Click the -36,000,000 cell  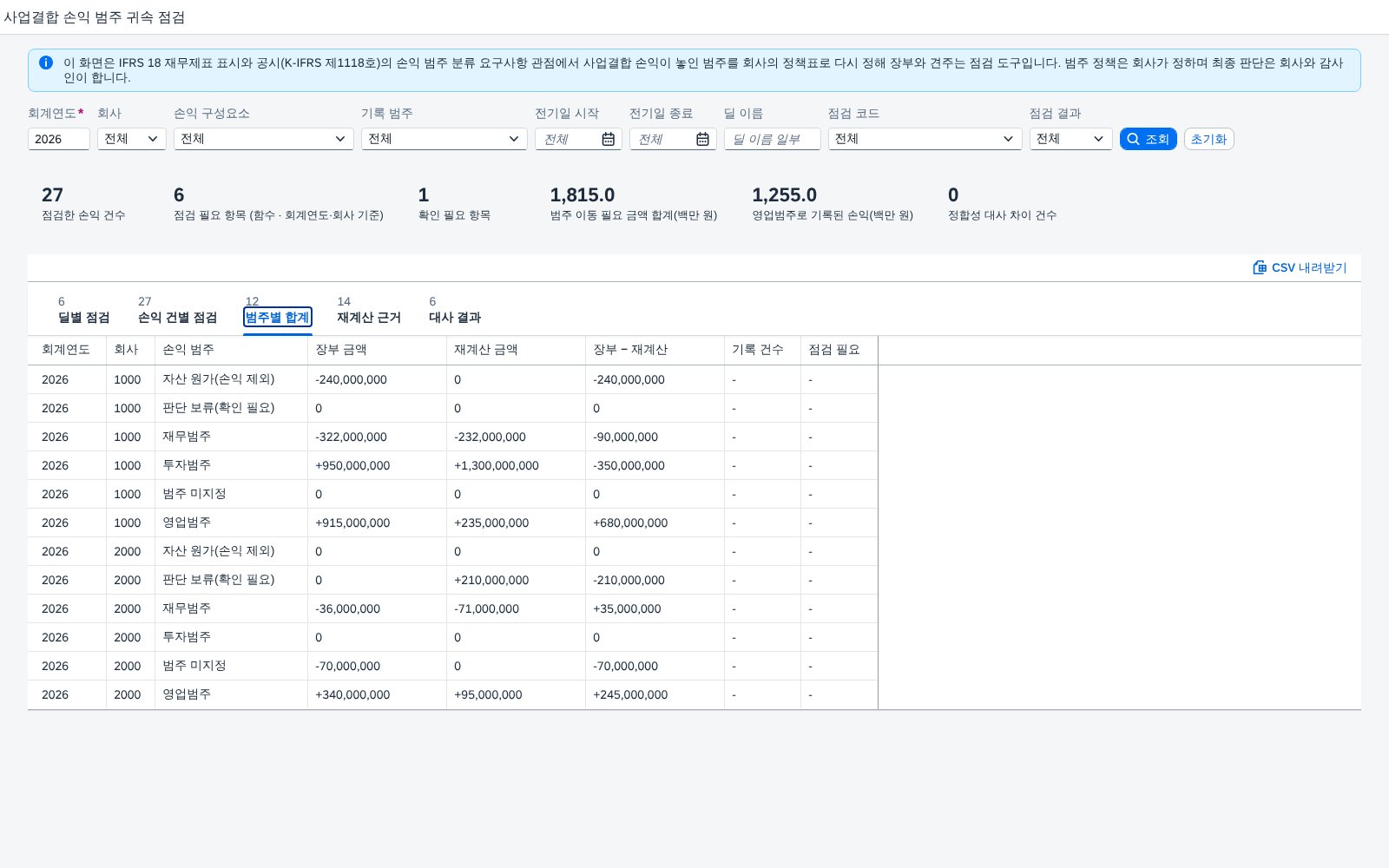pos(377,608)
